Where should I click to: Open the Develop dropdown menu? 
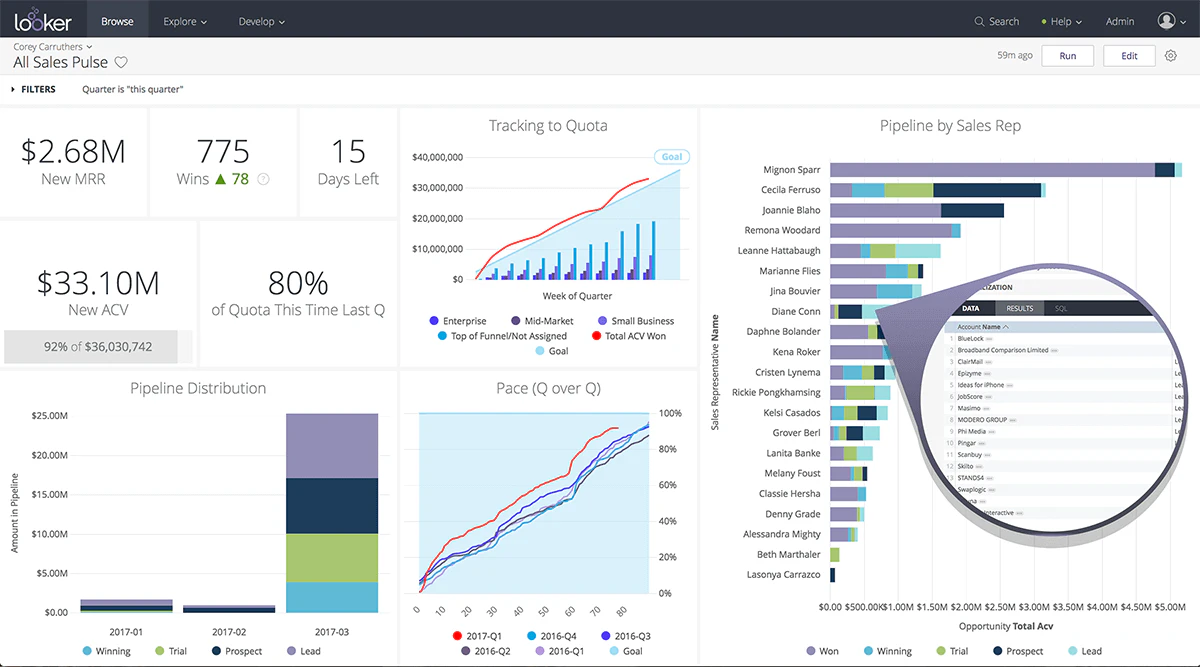[261, 21]
